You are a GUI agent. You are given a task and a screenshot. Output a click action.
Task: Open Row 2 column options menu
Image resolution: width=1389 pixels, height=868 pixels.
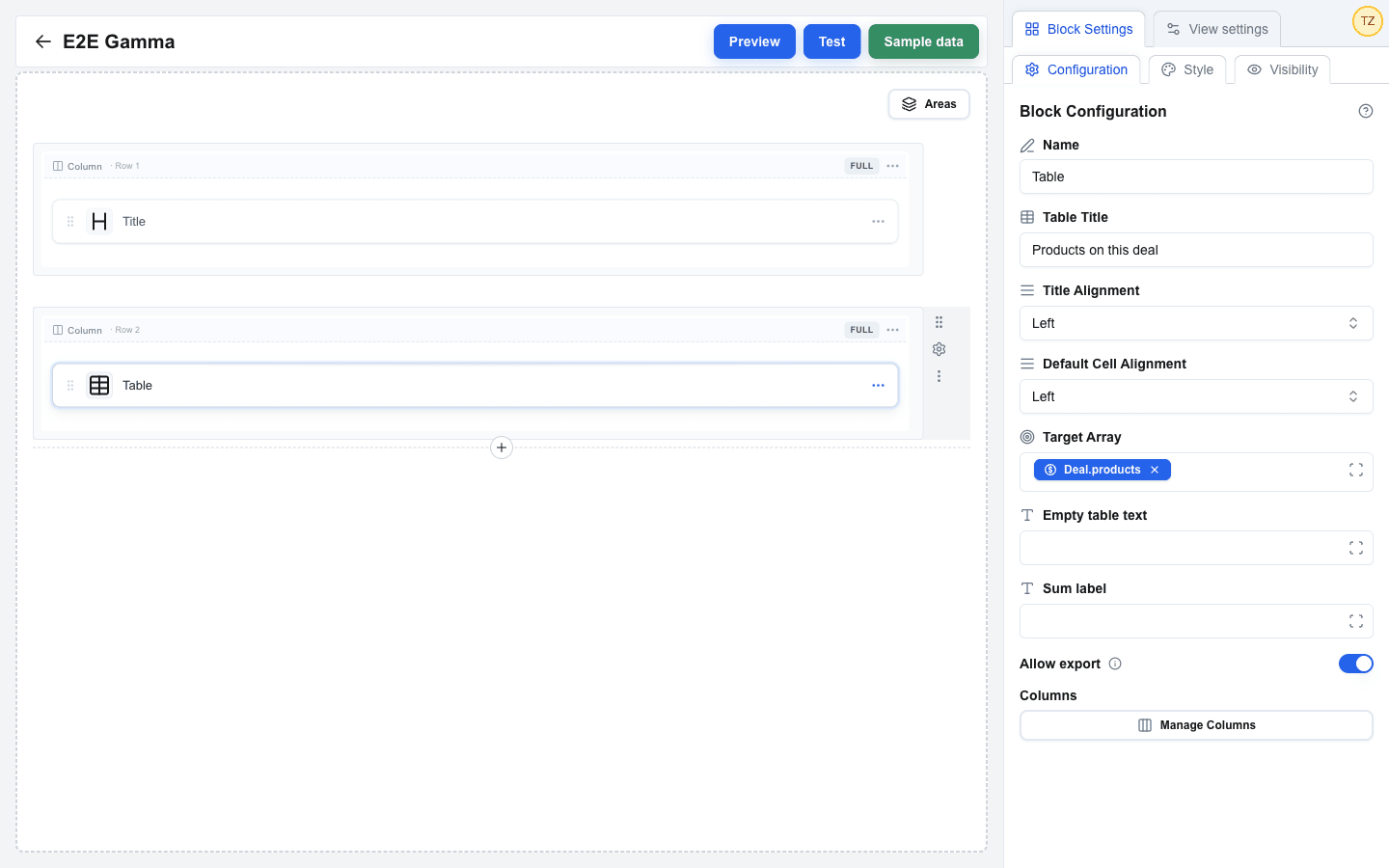(x=893, y=330)
